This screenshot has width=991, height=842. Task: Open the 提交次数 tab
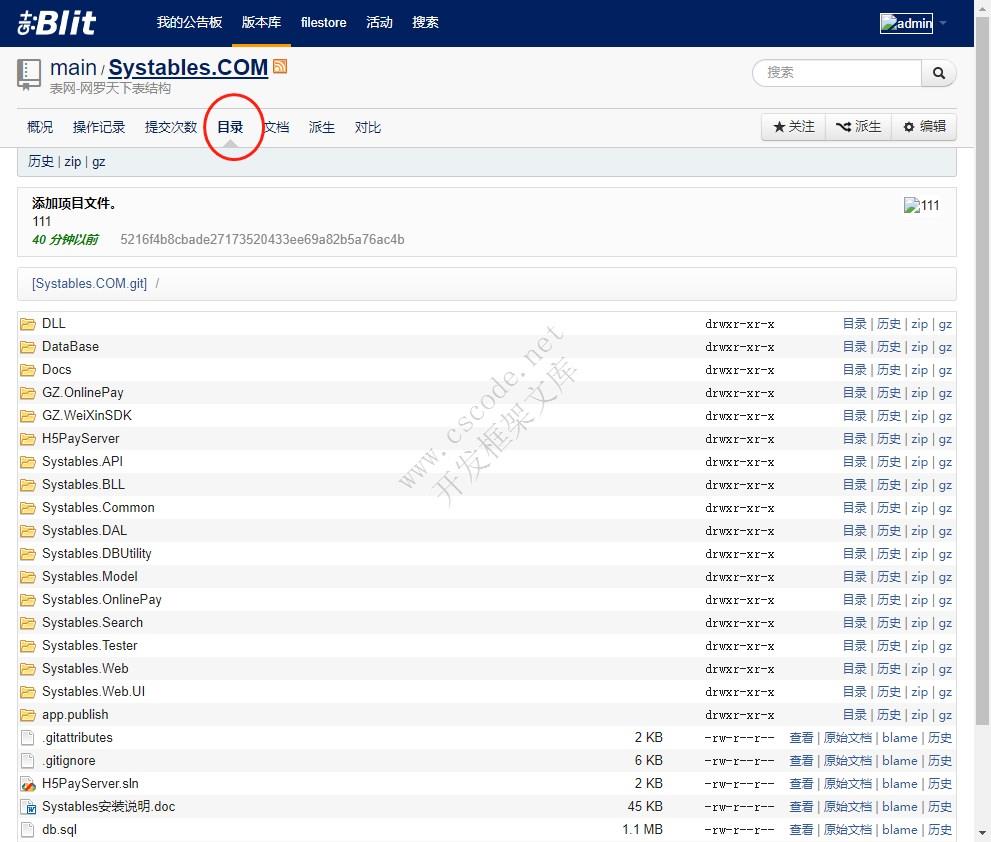tap(171, 127)
